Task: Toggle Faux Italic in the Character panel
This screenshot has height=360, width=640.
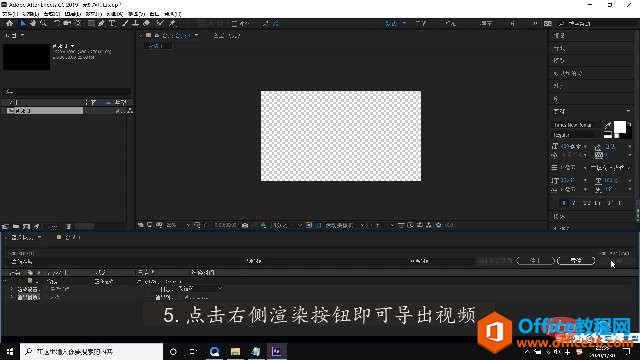Action: click(x=573, y=203)
